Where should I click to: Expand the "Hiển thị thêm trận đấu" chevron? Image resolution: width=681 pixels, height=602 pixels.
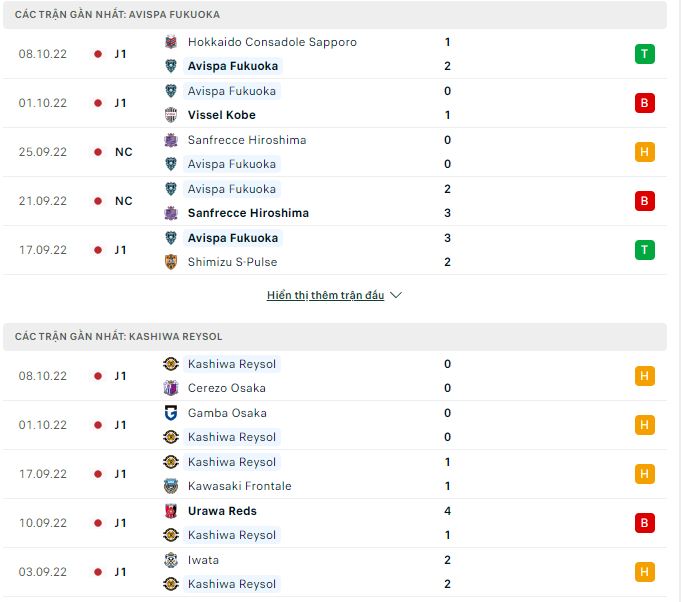(396, 296)
